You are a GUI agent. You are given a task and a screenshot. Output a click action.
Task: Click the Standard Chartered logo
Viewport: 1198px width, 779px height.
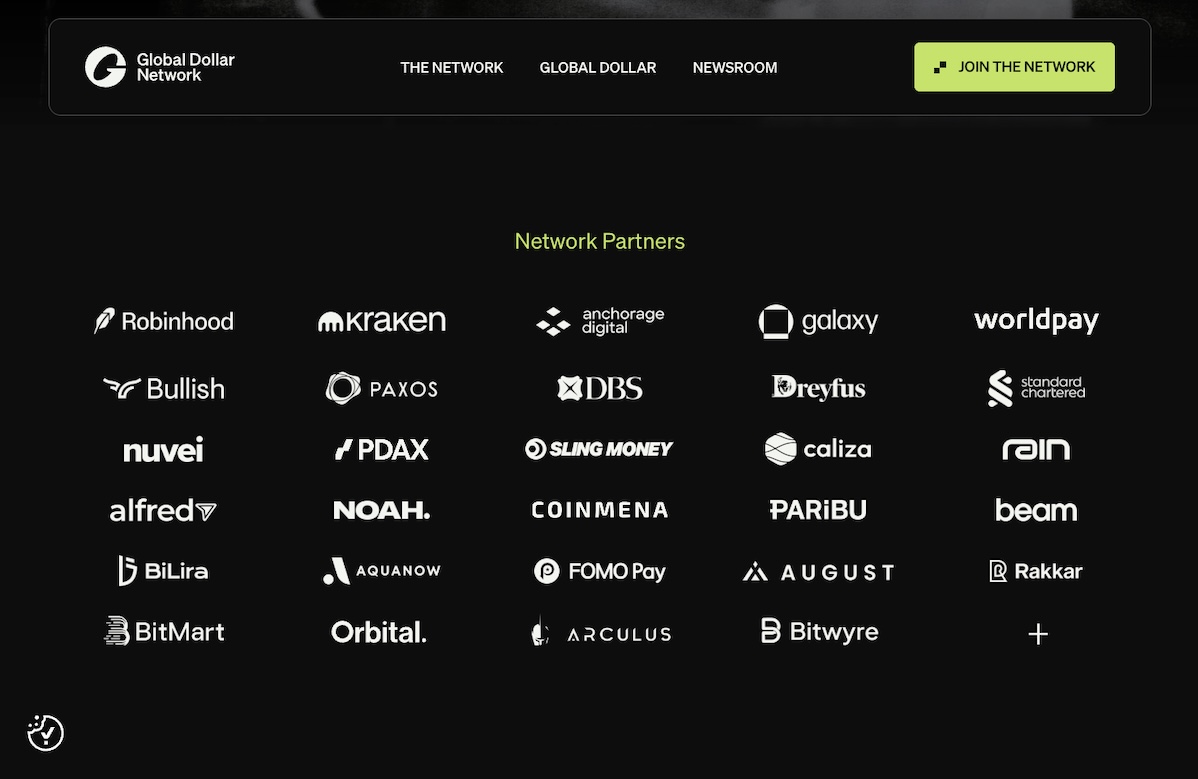[1036, 388]
